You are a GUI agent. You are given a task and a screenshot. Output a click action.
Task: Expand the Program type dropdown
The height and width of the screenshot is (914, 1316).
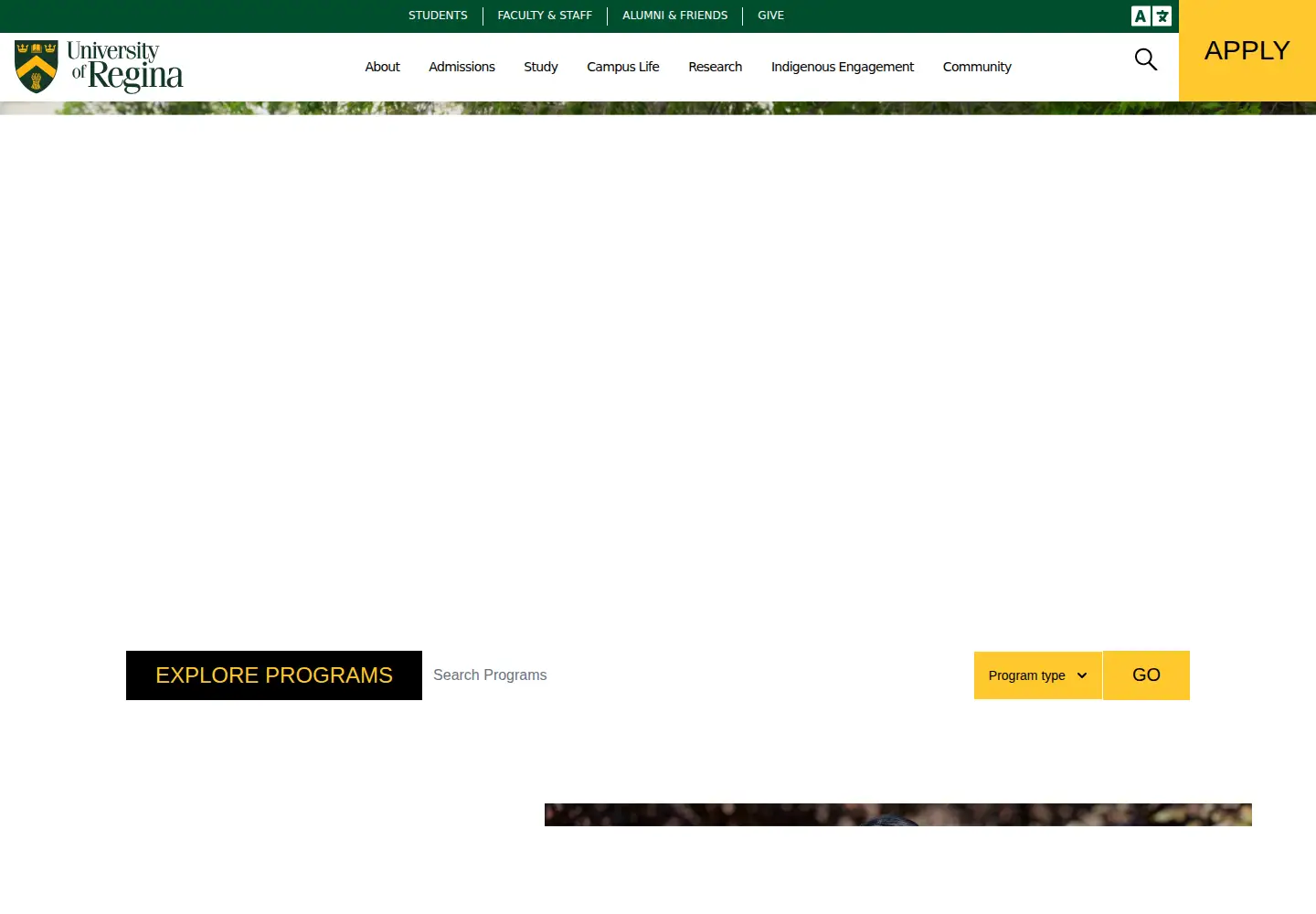(x=1038, y=675)
